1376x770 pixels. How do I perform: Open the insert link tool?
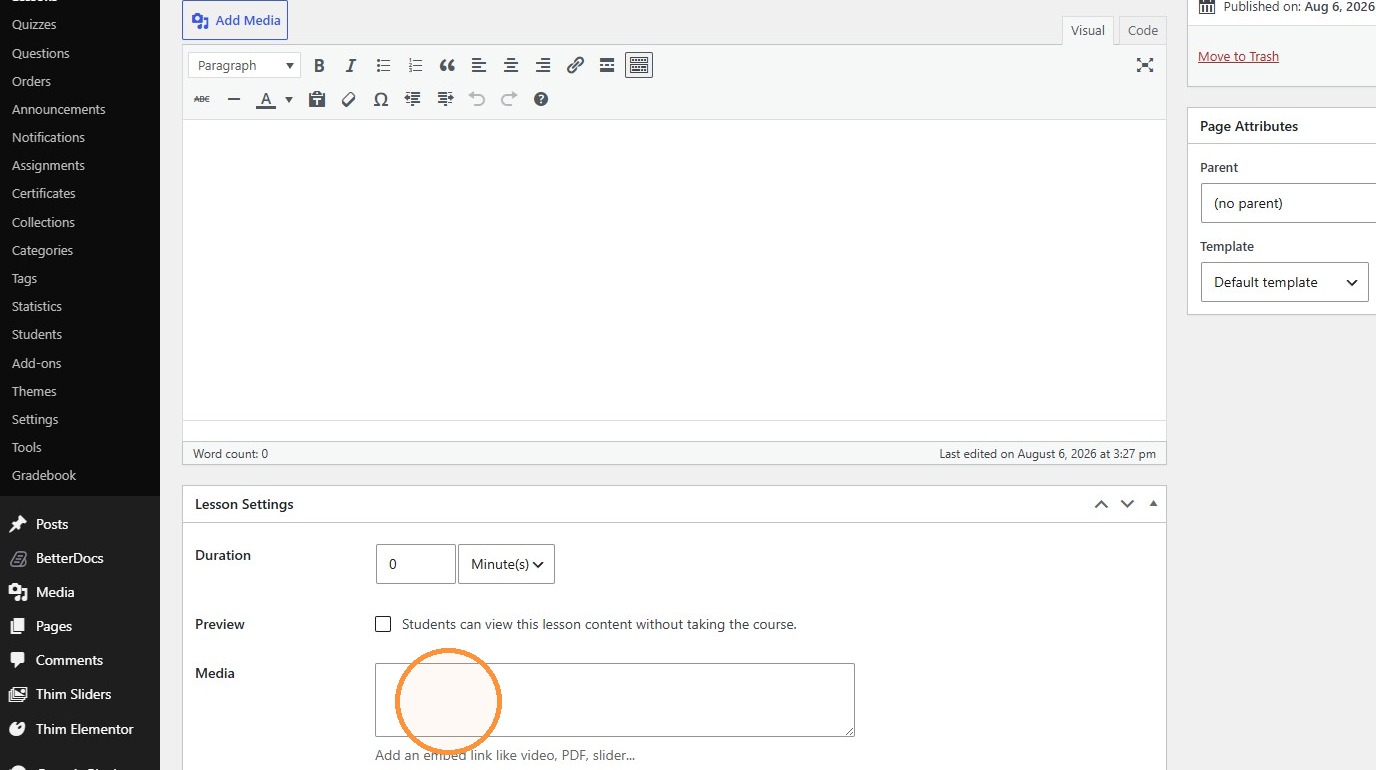coord(575,65)
